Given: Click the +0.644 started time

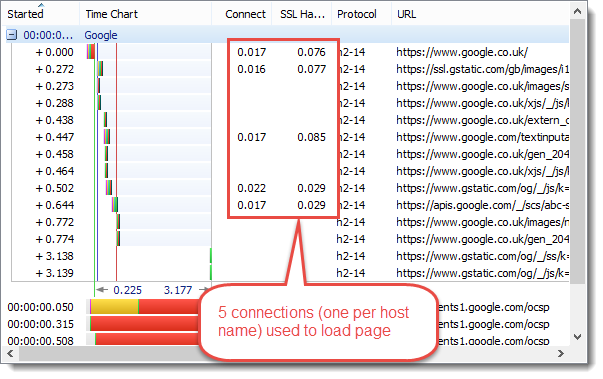Looking at the screenshot, I should pyautogui.click(x=54, y=205).
